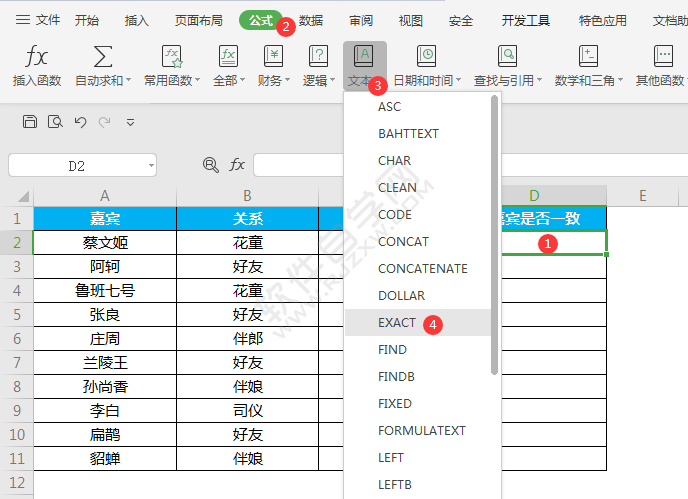Open the Other Functions (其他函数) icon
Viewport: 688px width, 499px height.
(663, 56)
